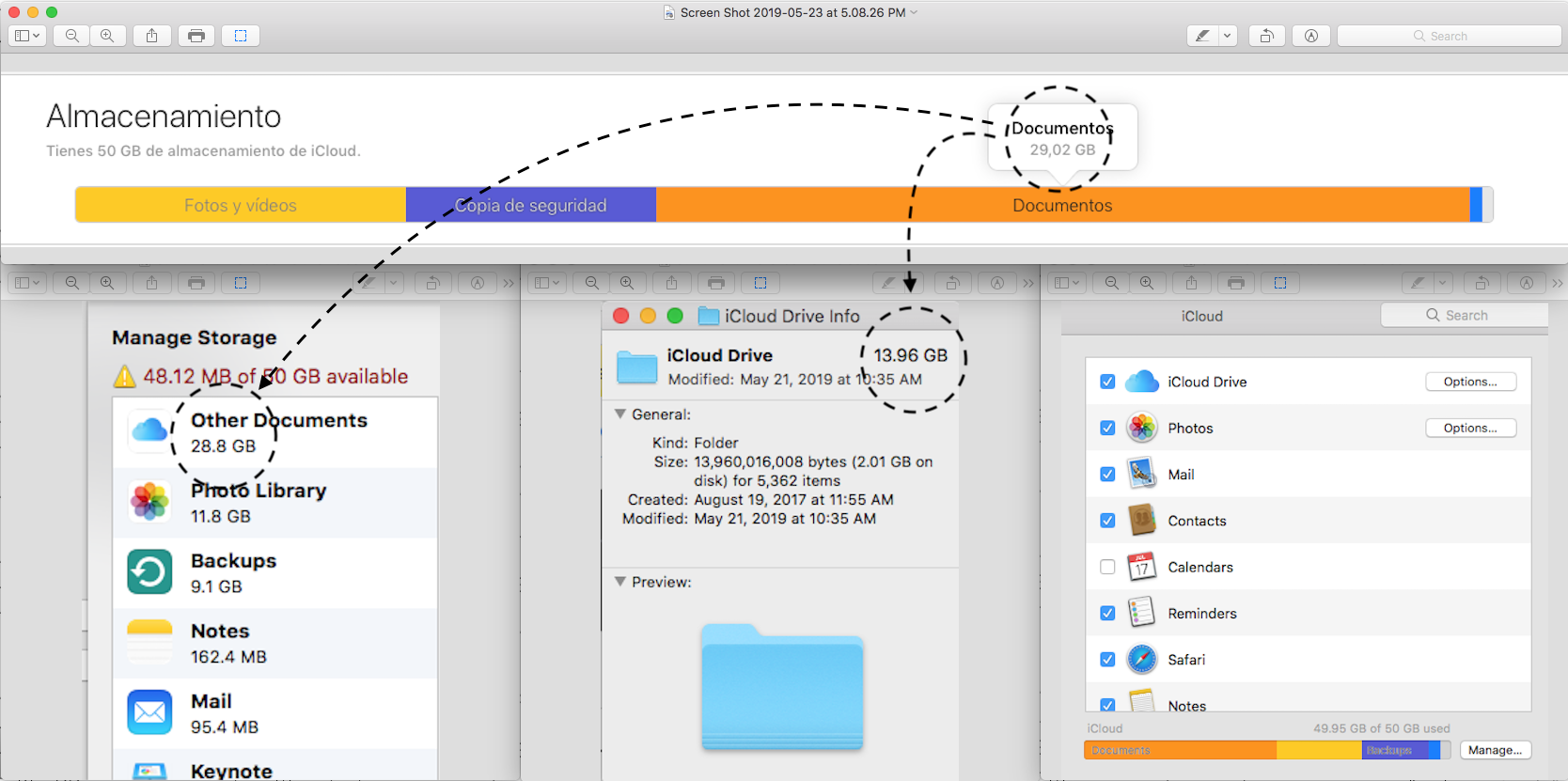Uncheck the iCloud Drive checkbox
Viewport: 1568px width, 781px height.
pyautogui.click(x=1107, y=382)
